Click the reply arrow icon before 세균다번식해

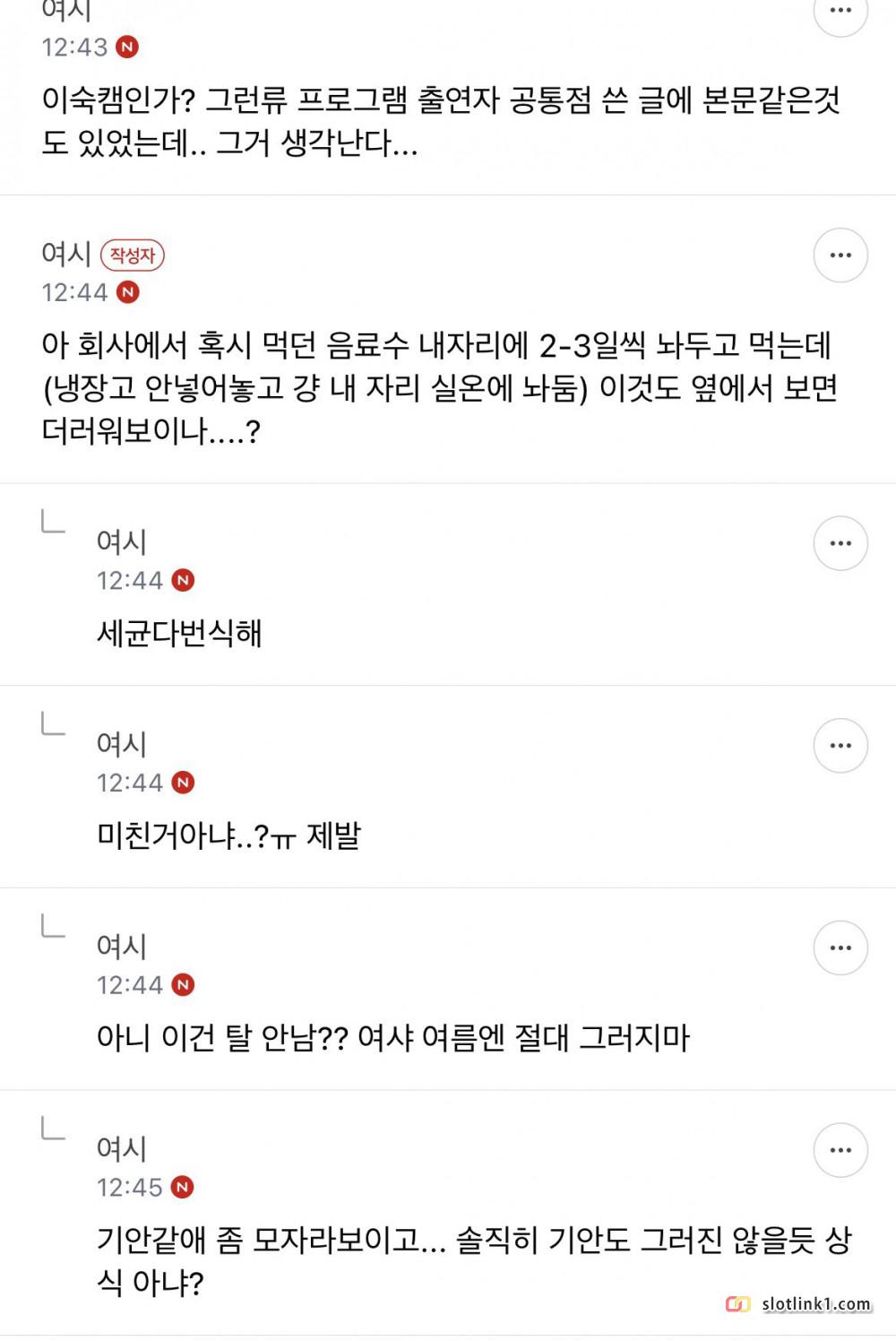pos(54,522)
